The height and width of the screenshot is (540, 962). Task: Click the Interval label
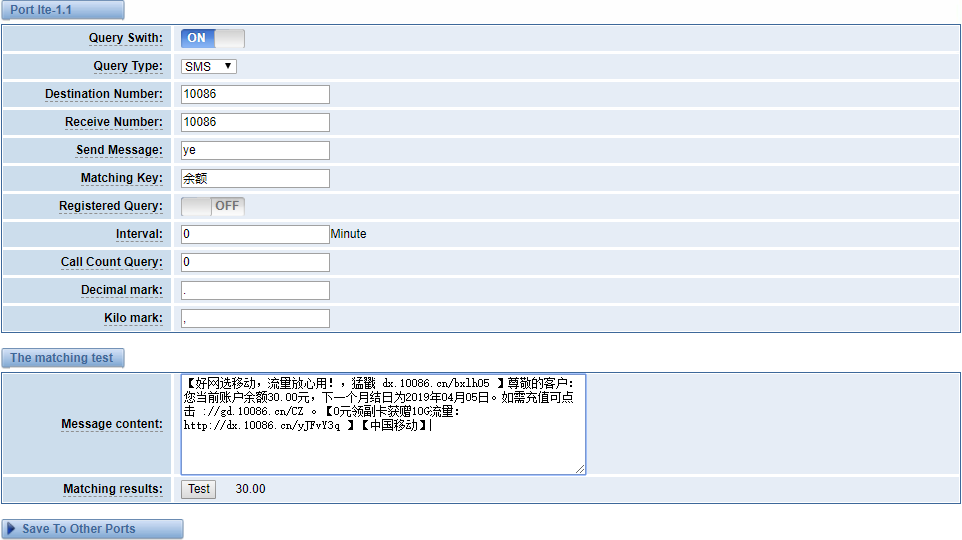click(x=139, y=234)
